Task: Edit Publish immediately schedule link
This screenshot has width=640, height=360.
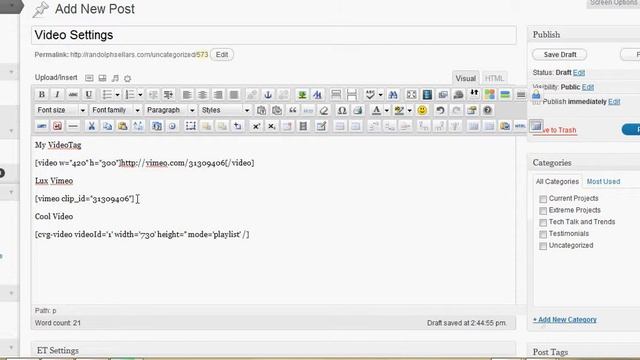Action: point(614,102)
